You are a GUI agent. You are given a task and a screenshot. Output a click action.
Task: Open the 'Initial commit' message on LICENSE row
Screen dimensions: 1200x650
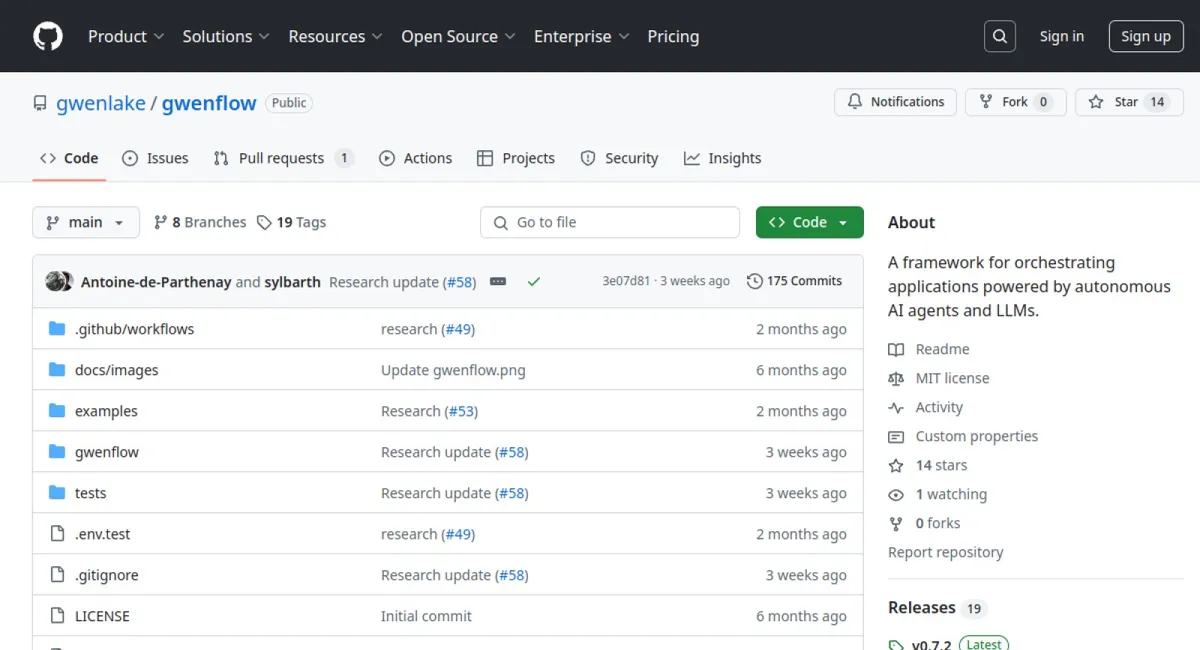pyautogui.click(x=426, y=616)
